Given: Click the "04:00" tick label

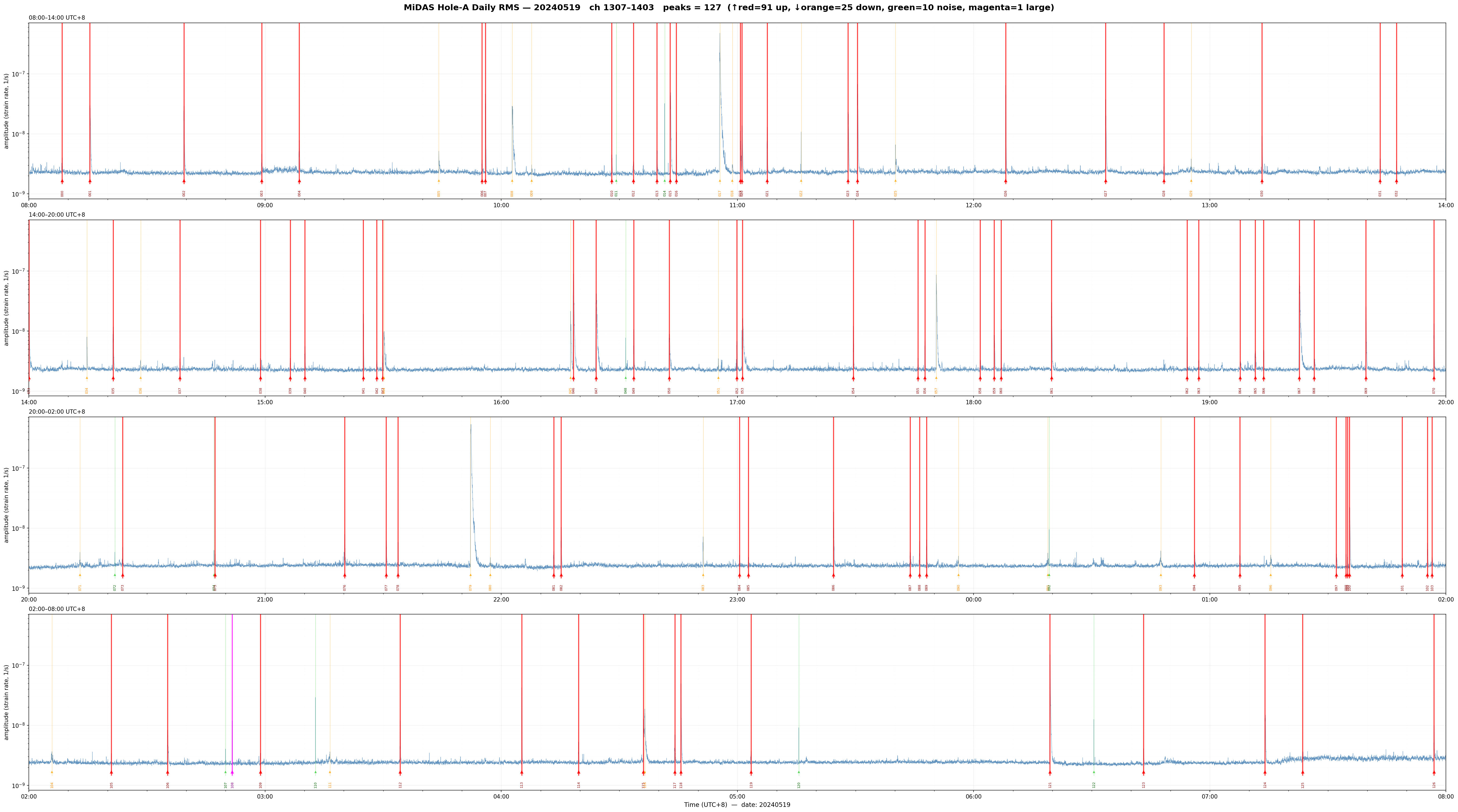Looking at the screenshot, I should pos(501,797).
